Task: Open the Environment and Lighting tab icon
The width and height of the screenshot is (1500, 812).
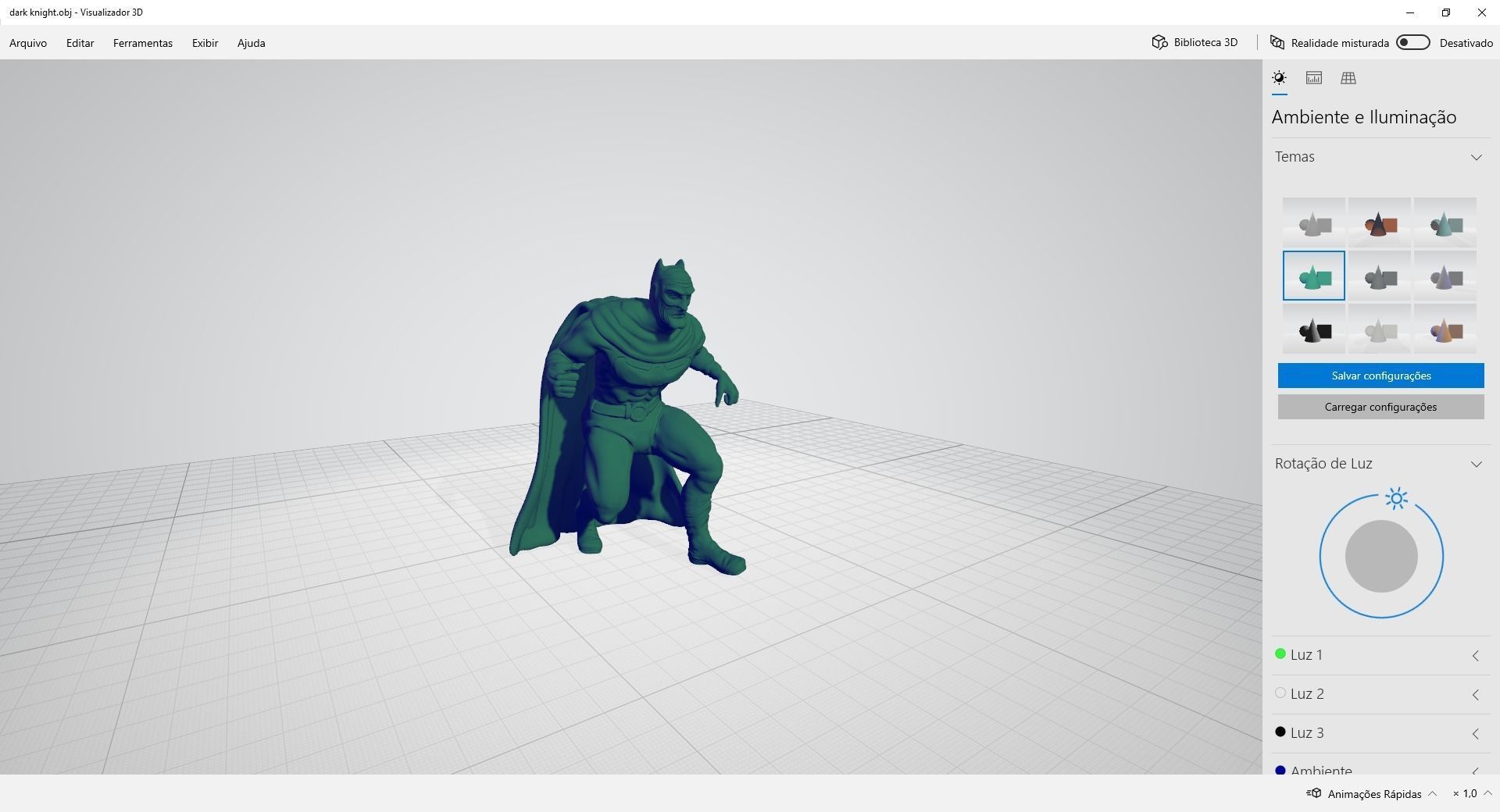Action: pyautogui.click(x=1279, y=78)
